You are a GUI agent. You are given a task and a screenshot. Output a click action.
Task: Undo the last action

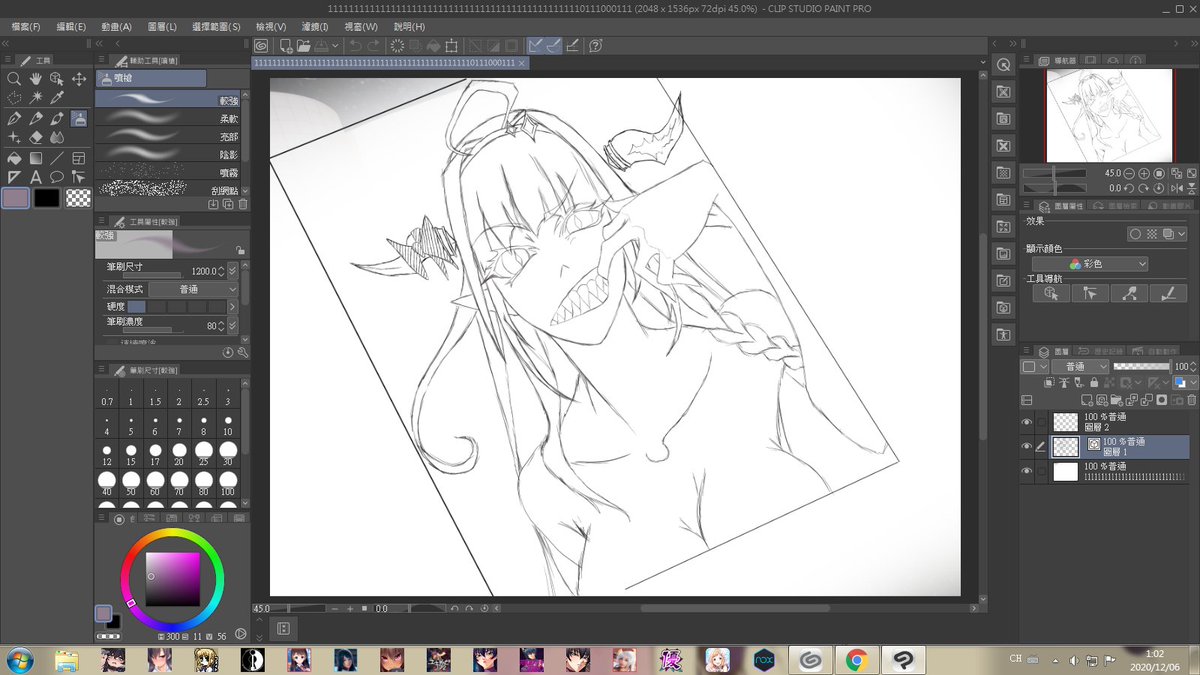(x=354, y=45)
